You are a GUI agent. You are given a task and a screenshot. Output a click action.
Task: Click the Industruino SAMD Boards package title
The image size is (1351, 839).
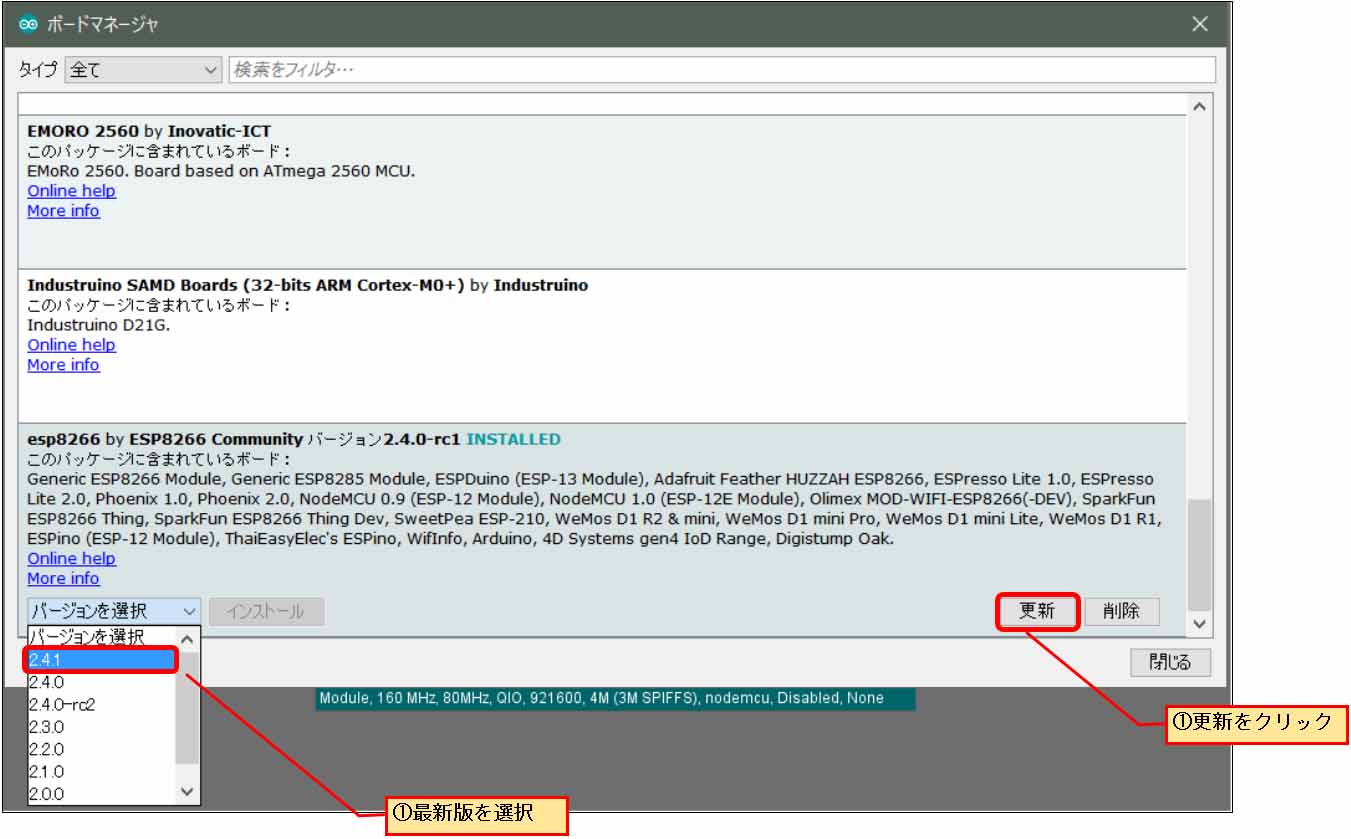coord(307,285)
